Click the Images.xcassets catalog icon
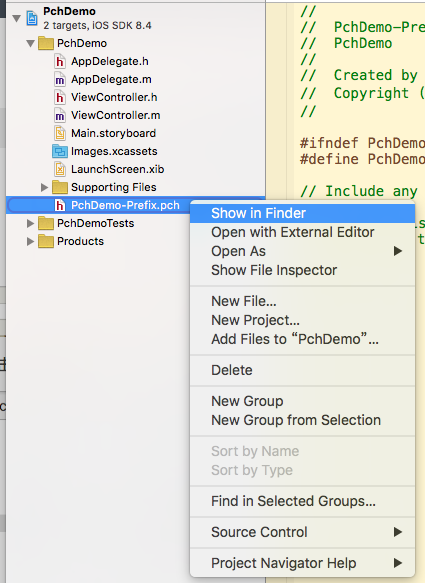 [59, 151]
